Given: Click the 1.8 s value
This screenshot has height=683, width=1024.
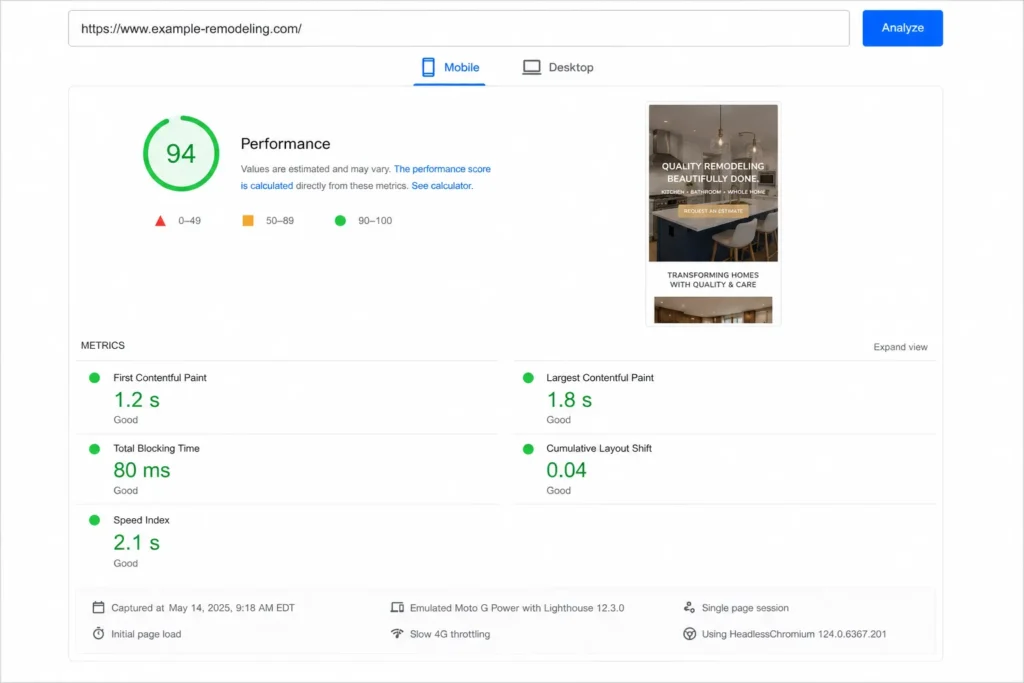Looking at the screenshot, I should [569, 400].
